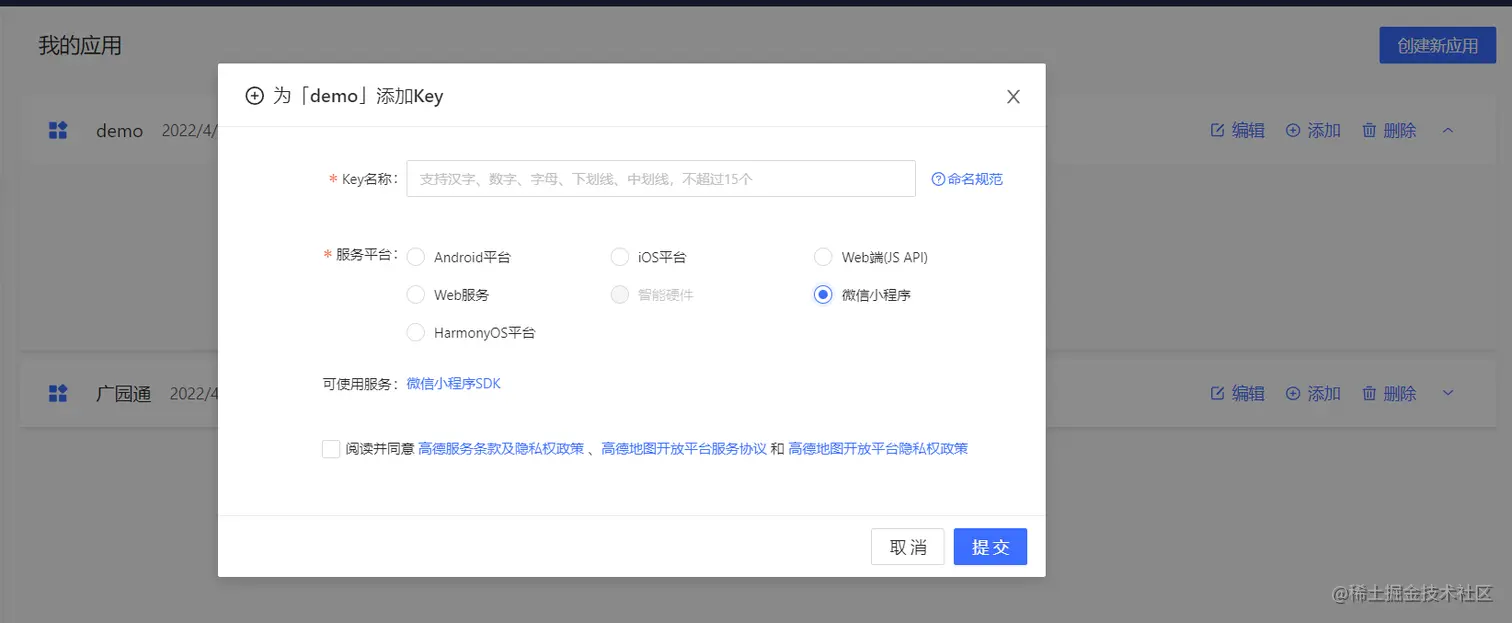Viewport: 1512px width, 623px height.
Task: Click 添加 for the 广园通 app
Action: pyautogui.click(x=1313, y=394)
